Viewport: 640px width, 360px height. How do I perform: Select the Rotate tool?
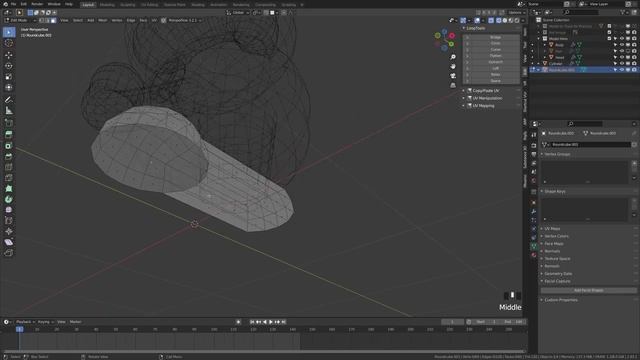click(9, 66)
